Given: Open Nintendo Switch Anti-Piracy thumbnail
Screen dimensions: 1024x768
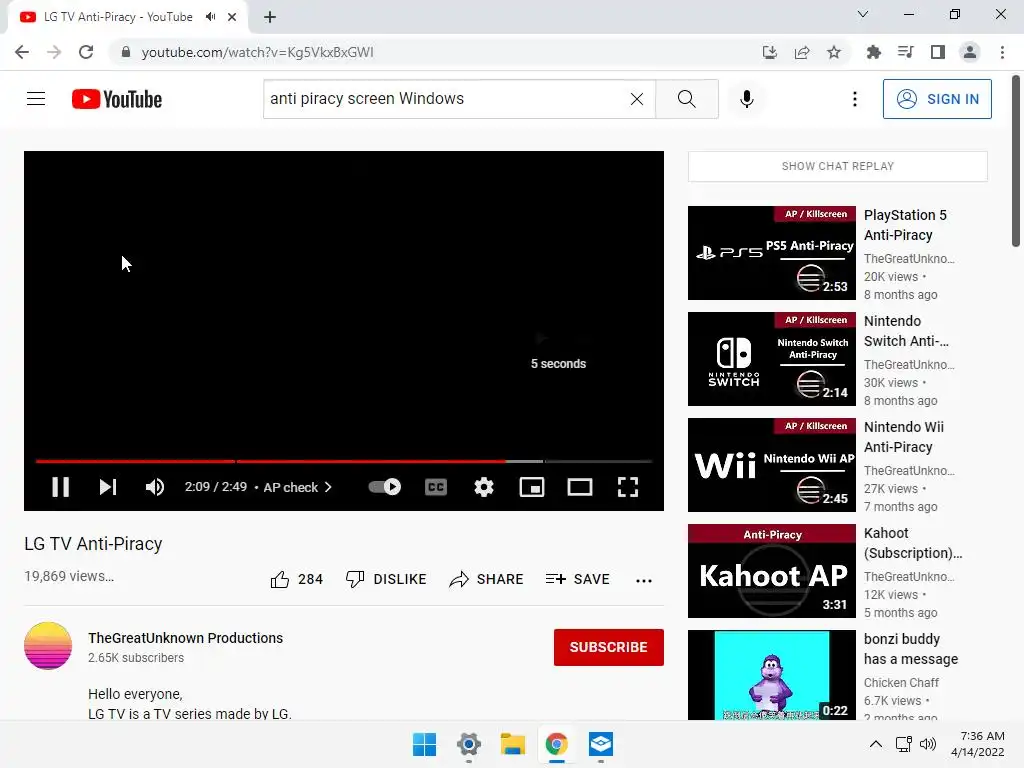Looking at the screenshot, I should tap(772, 359).
